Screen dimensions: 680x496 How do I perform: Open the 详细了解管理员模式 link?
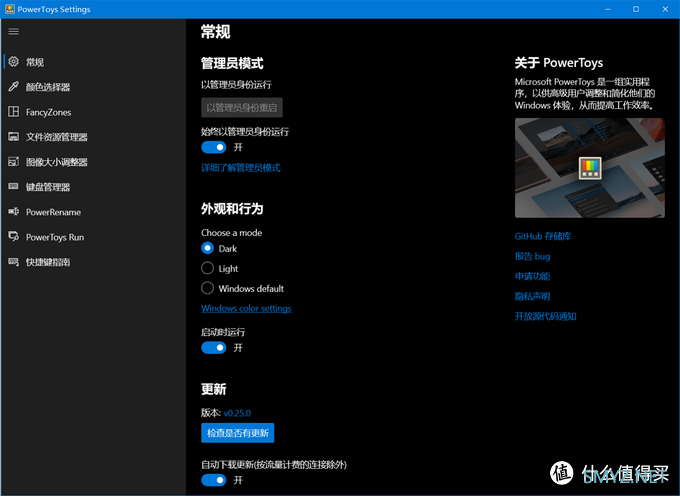tap(241, 168)
